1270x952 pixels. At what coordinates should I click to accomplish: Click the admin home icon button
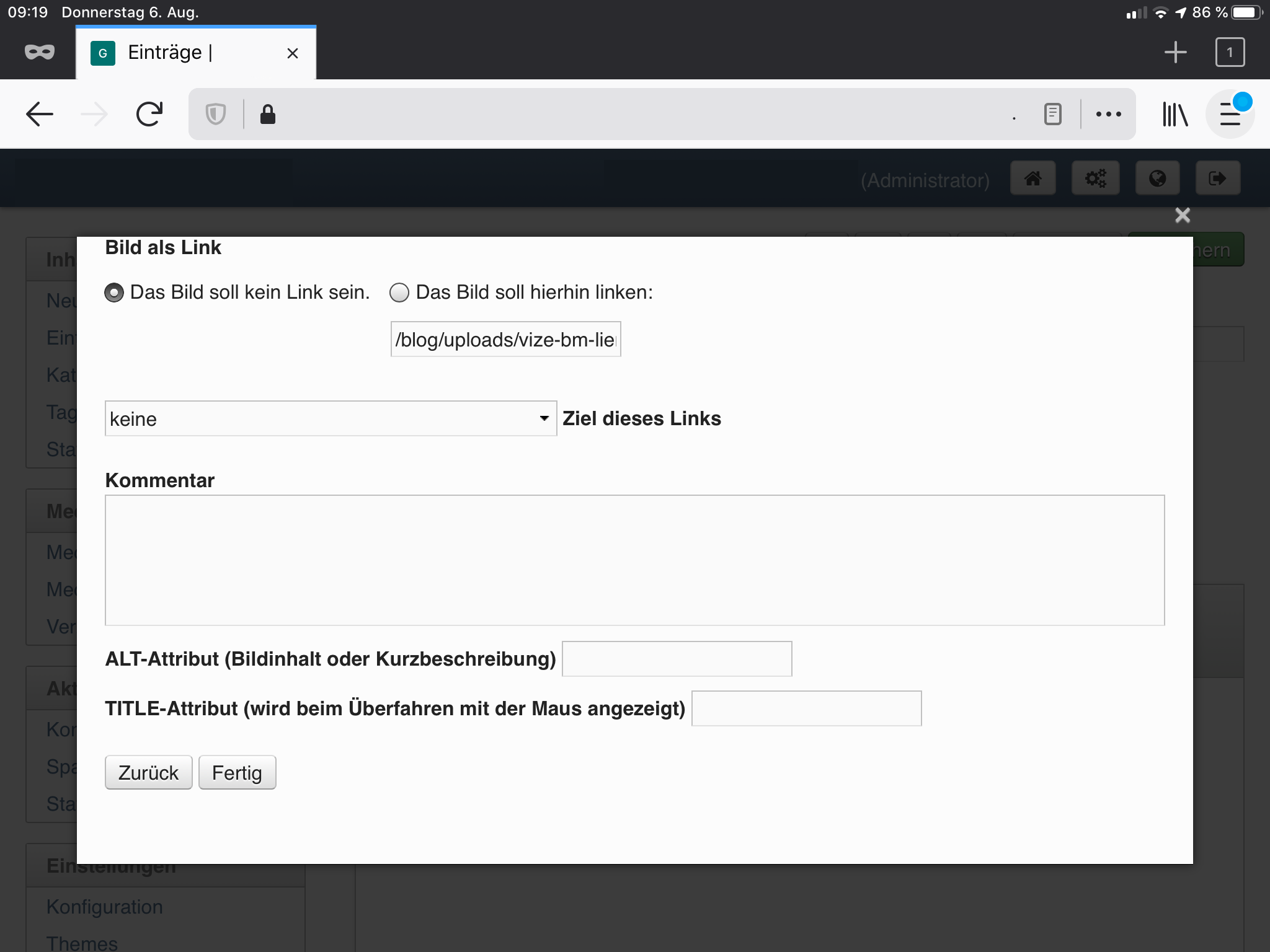1032,179
